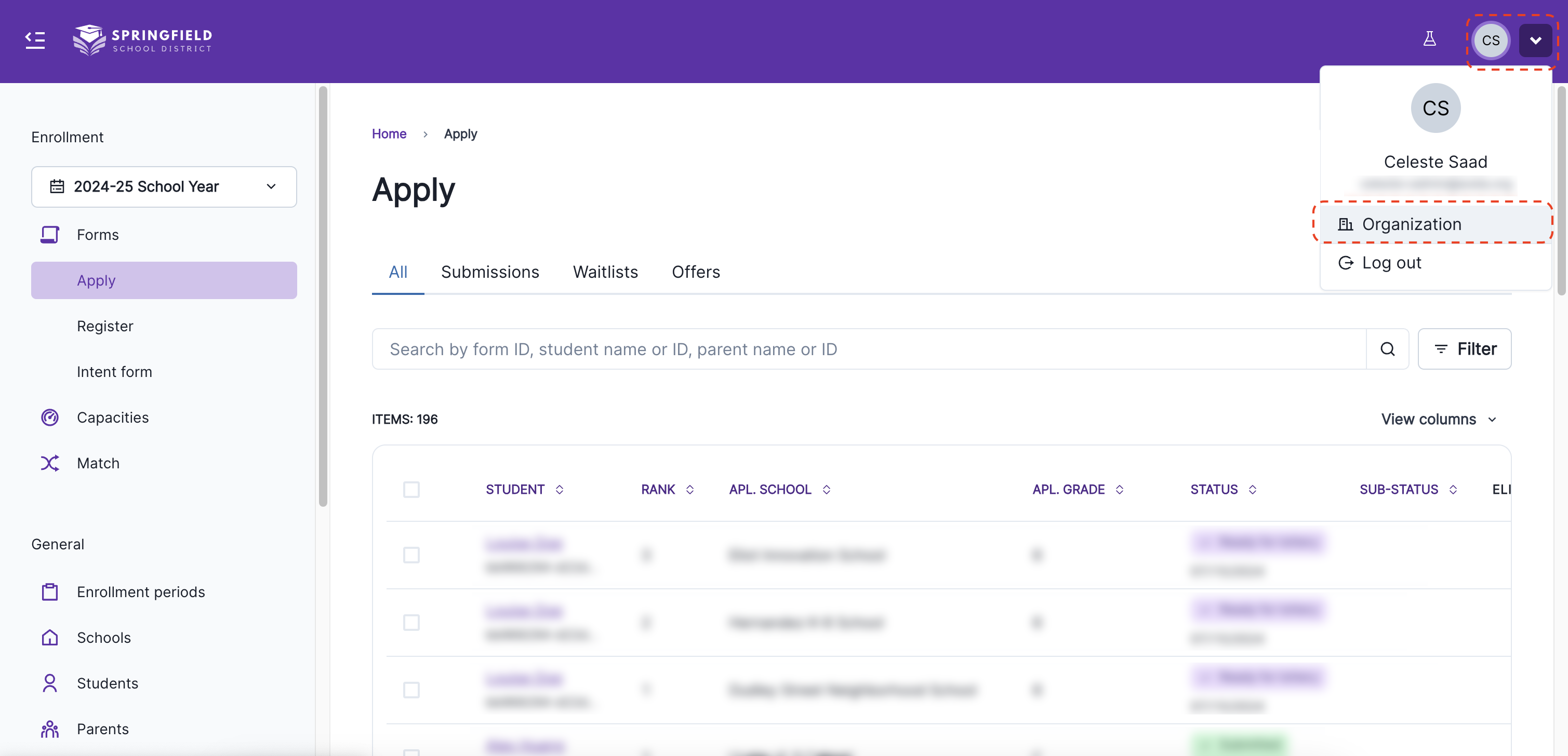Check the first row's checkbox
The width and height of the screenshot is (1568, 756).
tap(411, 555)
